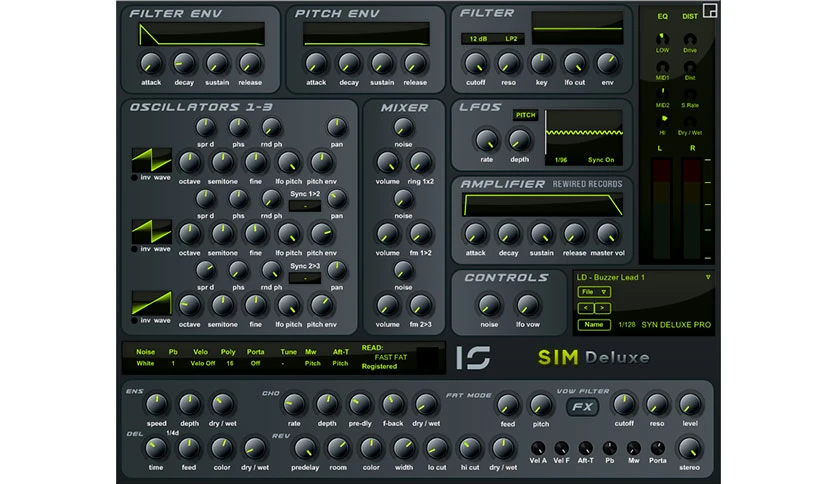
Task: Click the Aft-T mini knob
Action: pyautogui.click(x=585, y=448)
